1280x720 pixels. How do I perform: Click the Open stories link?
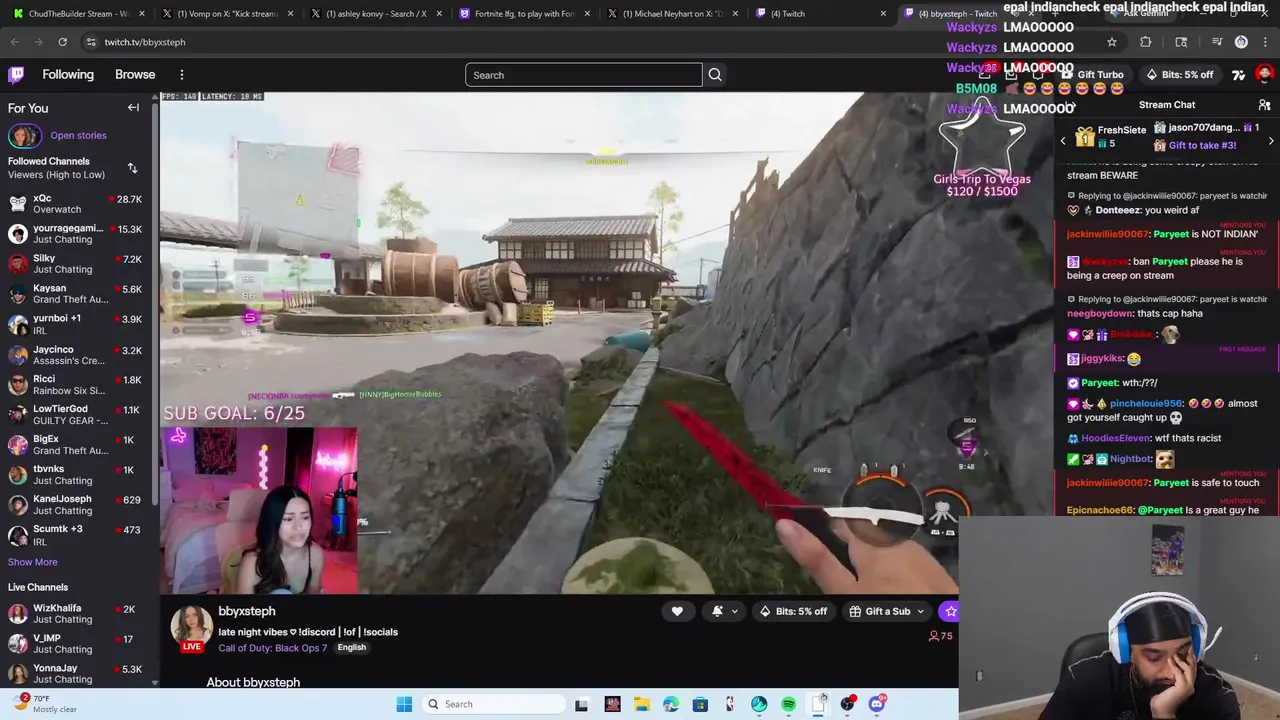pos(78,136)
